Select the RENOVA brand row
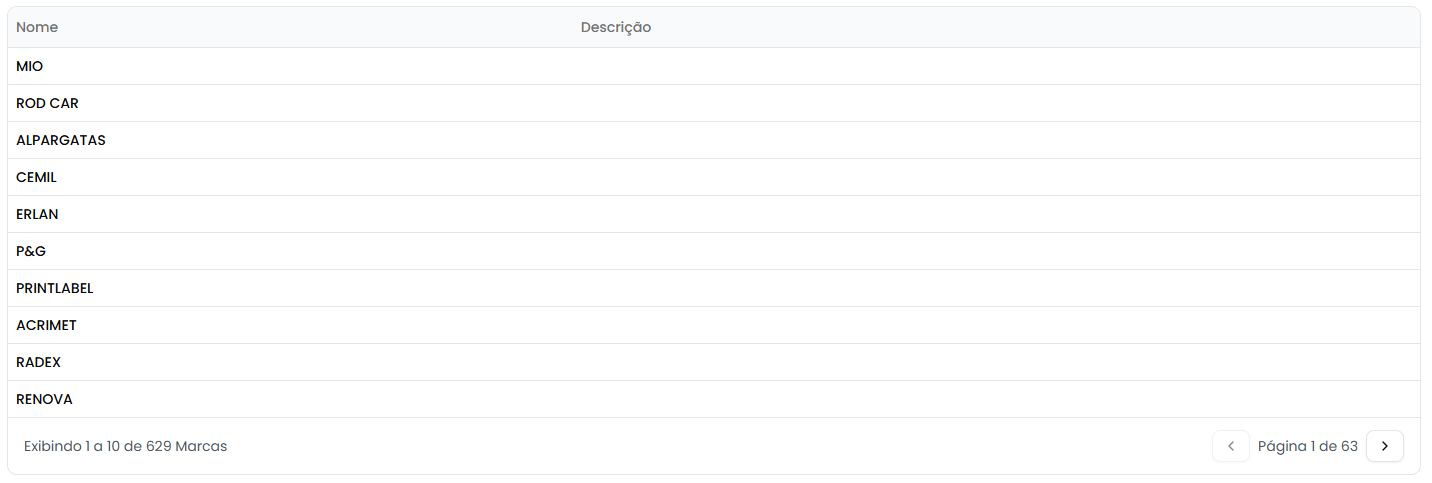 tap(44, 399)
